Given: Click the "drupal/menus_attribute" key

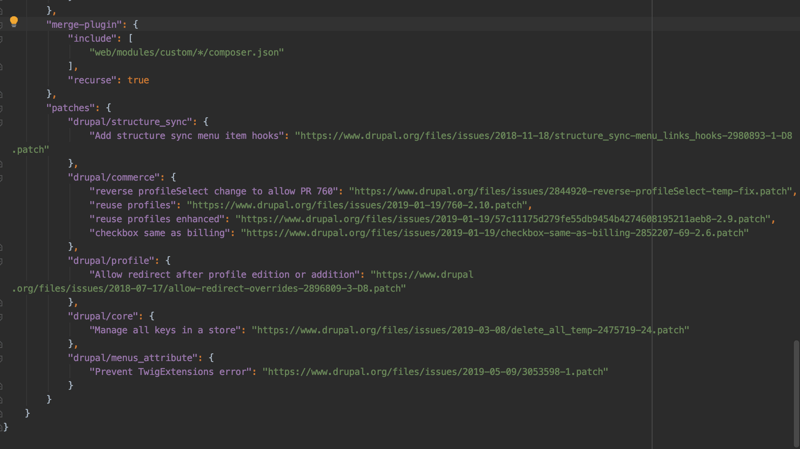Looking at the screenshot, I should (135, 358).
